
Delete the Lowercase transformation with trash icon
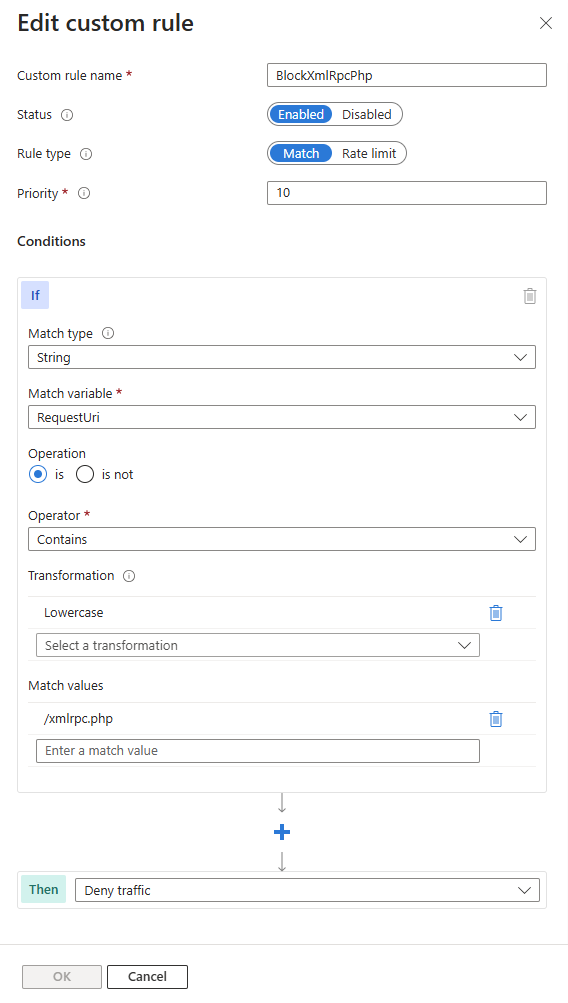click(x=496, y=613)
